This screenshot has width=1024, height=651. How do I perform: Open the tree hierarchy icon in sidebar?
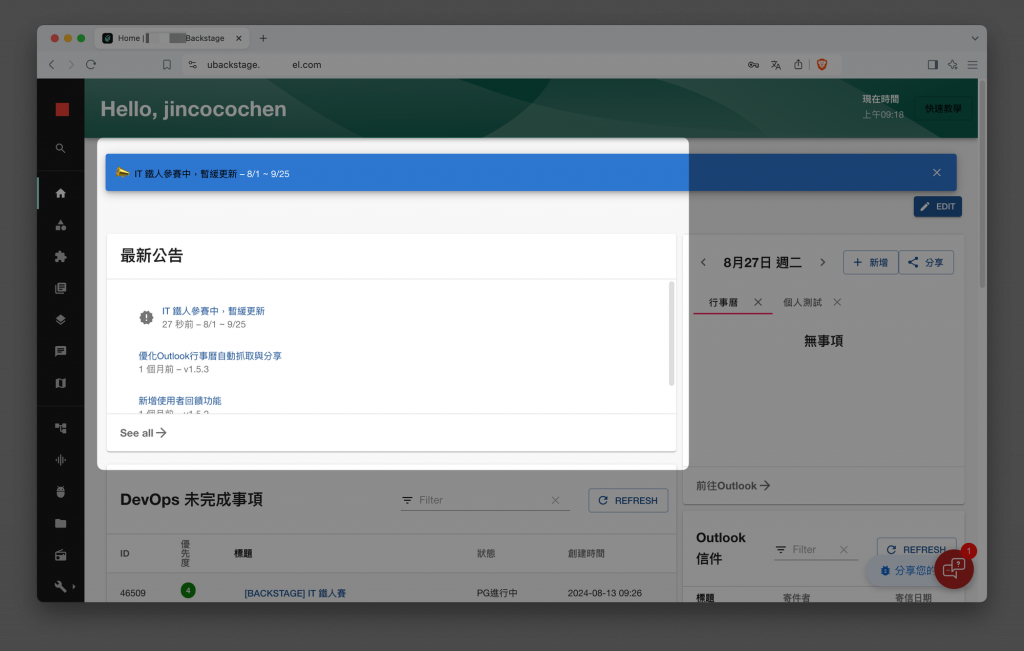point(60,428)
